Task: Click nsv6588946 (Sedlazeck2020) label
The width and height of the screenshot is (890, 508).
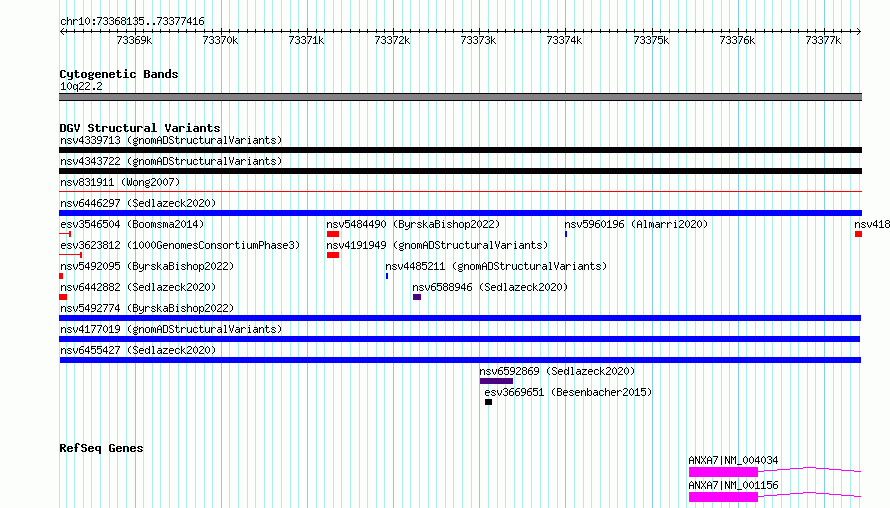Action: pos(490,287)
